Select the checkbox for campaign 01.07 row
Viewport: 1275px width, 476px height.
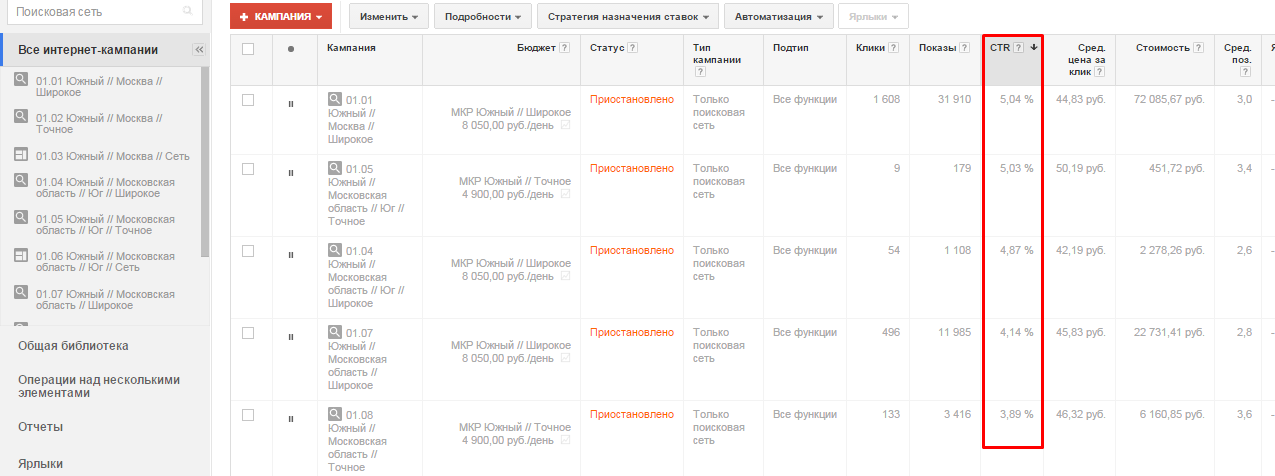click(248, 332)
